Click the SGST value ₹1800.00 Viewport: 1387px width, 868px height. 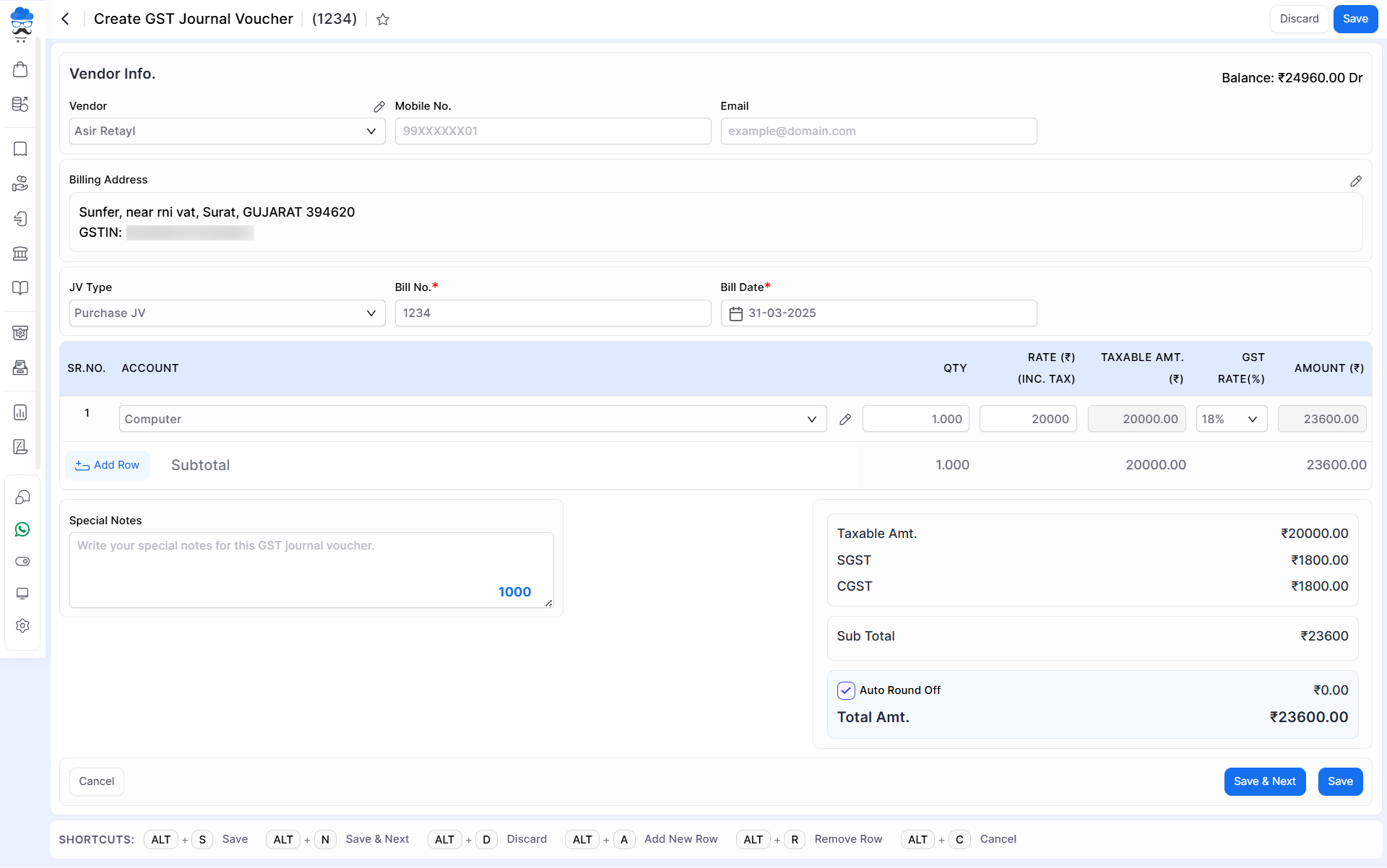(1319, 560)
